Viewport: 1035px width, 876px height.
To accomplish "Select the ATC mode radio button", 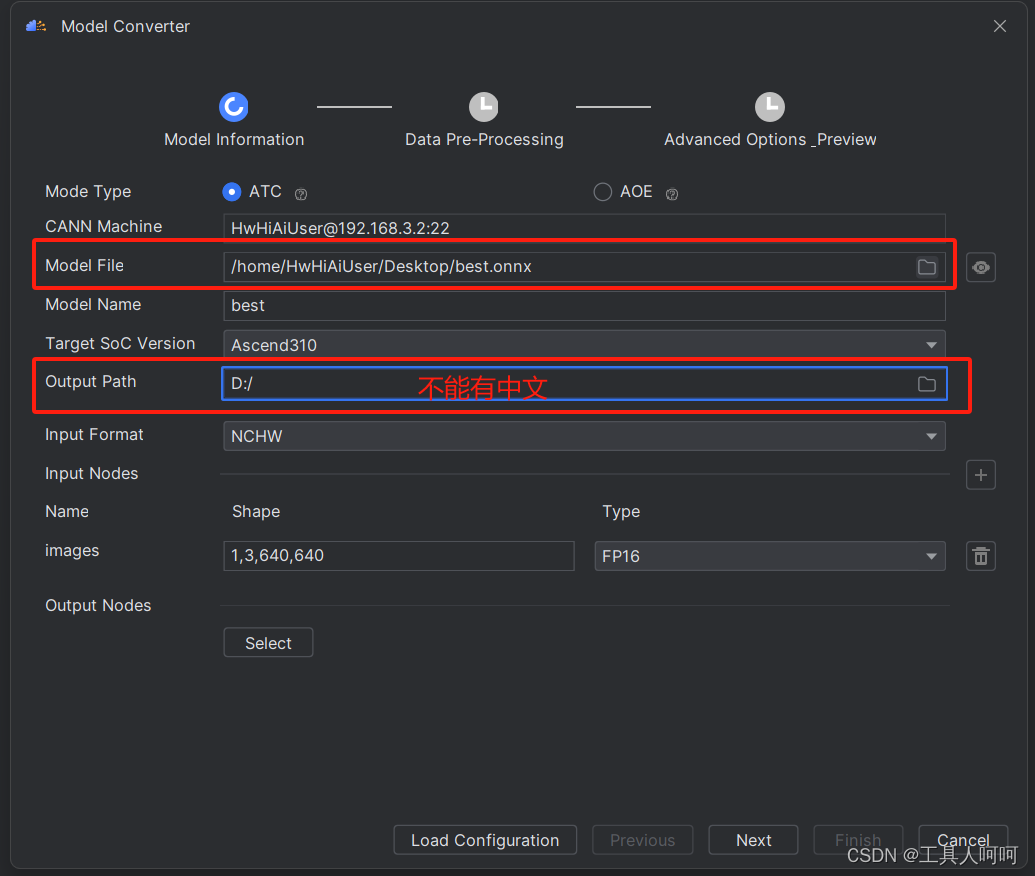I will (x=232, y=192).
